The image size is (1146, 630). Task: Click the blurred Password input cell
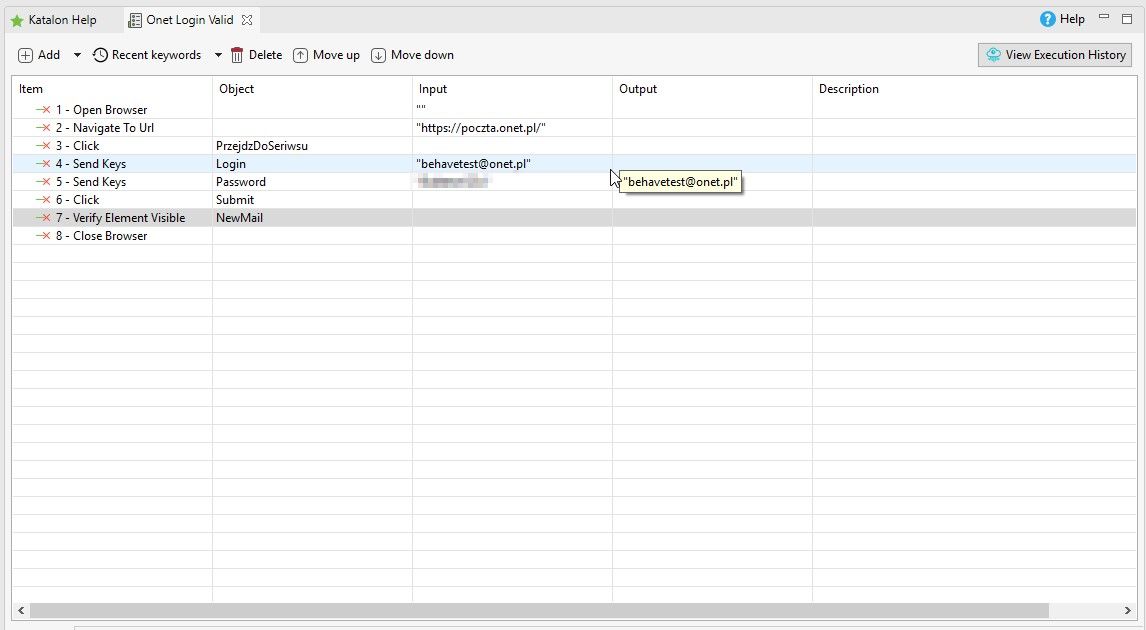click(454, 182)
